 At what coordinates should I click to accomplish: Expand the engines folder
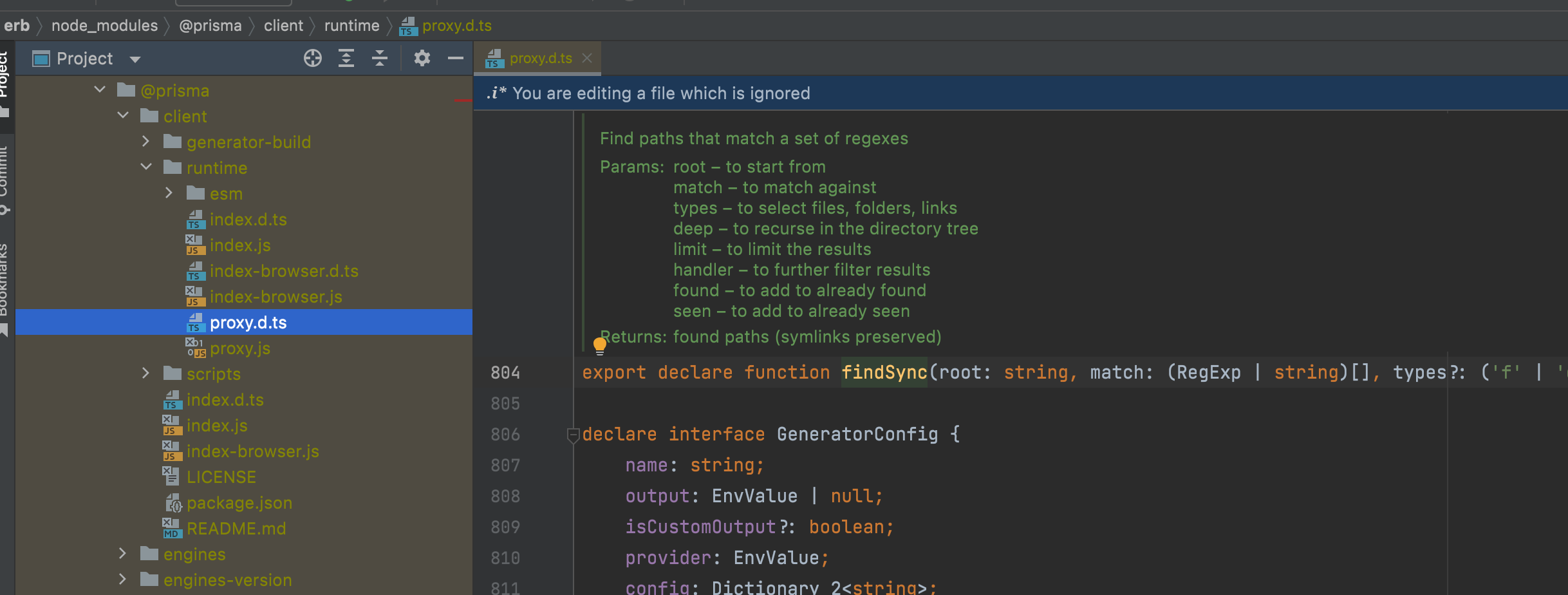click(122, 554)
